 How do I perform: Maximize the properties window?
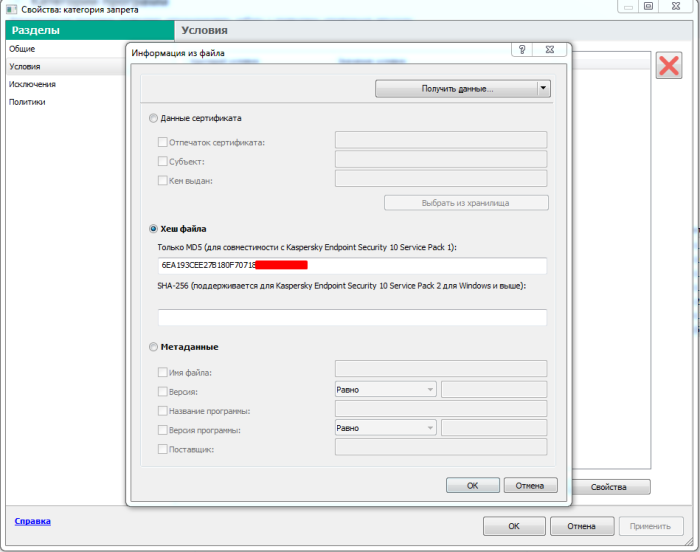pos(648,6)
